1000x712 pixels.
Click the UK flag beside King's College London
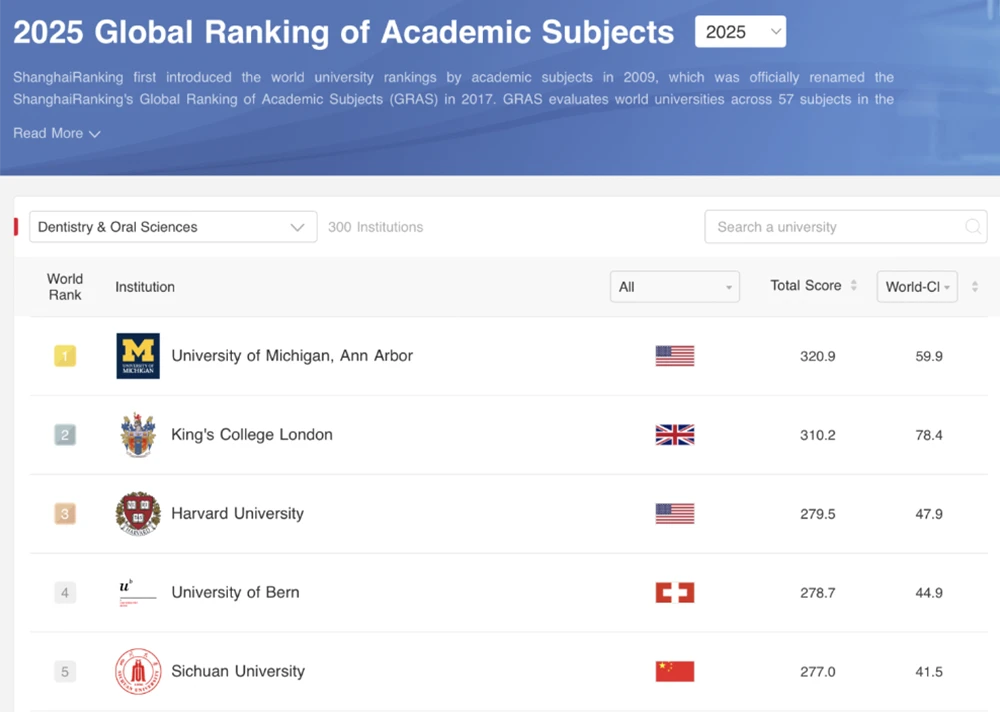point(674,434)
